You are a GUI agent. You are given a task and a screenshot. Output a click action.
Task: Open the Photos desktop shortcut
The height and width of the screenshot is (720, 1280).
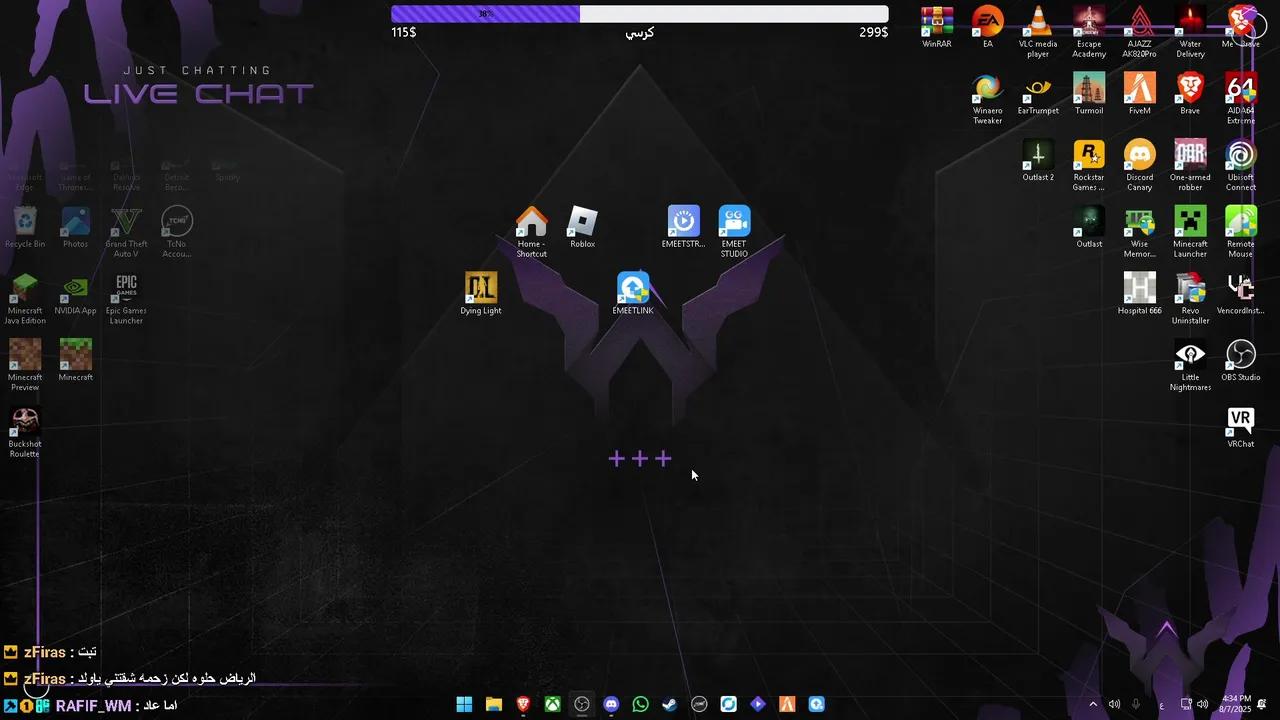tap(75, 227)
